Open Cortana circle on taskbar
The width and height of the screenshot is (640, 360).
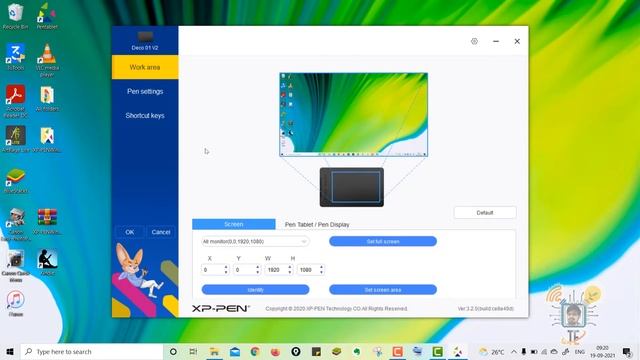pos(173,351)
